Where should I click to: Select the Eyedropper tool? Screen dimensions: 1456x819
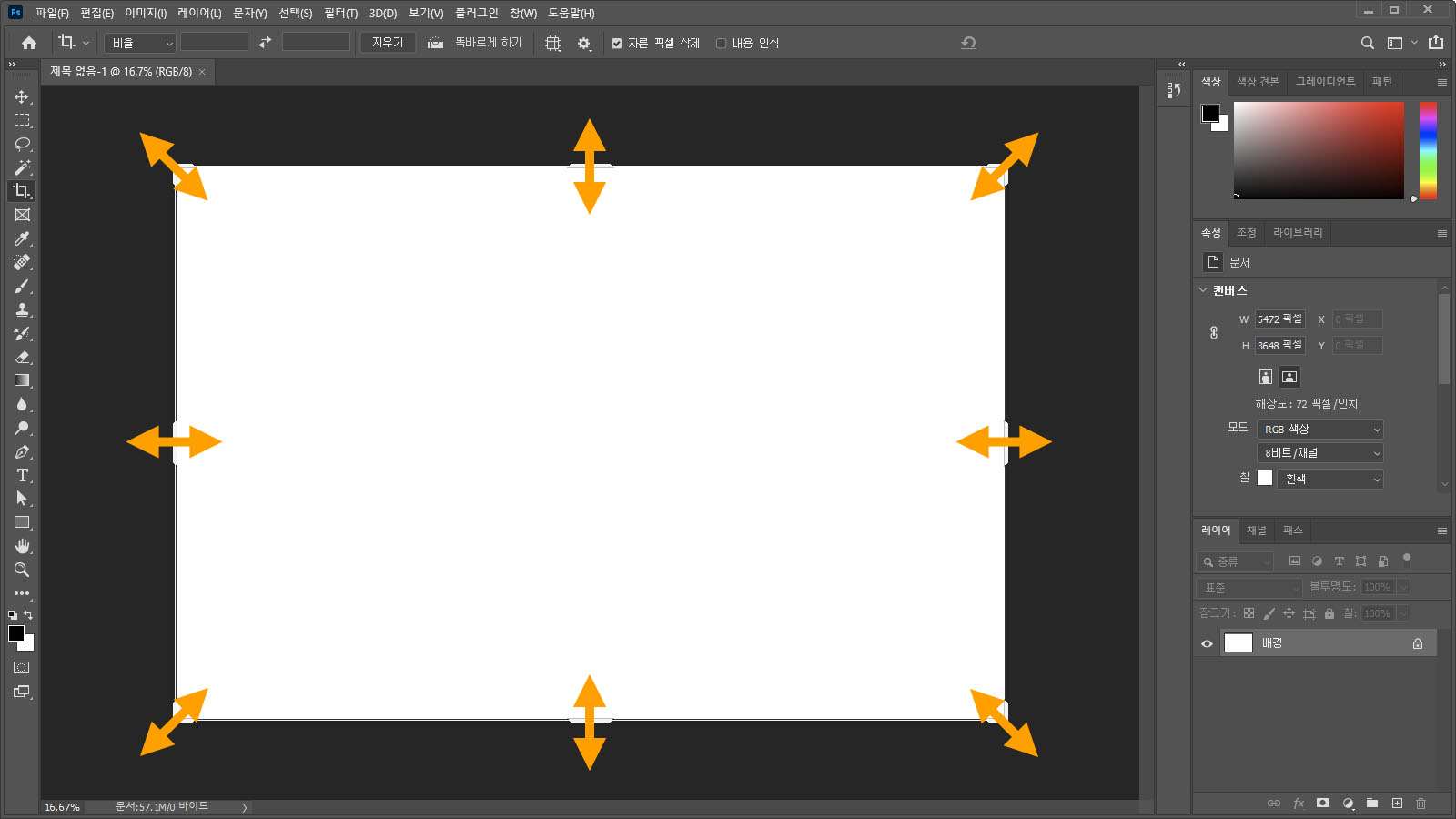pyautogui.click(x=22, y=238)
